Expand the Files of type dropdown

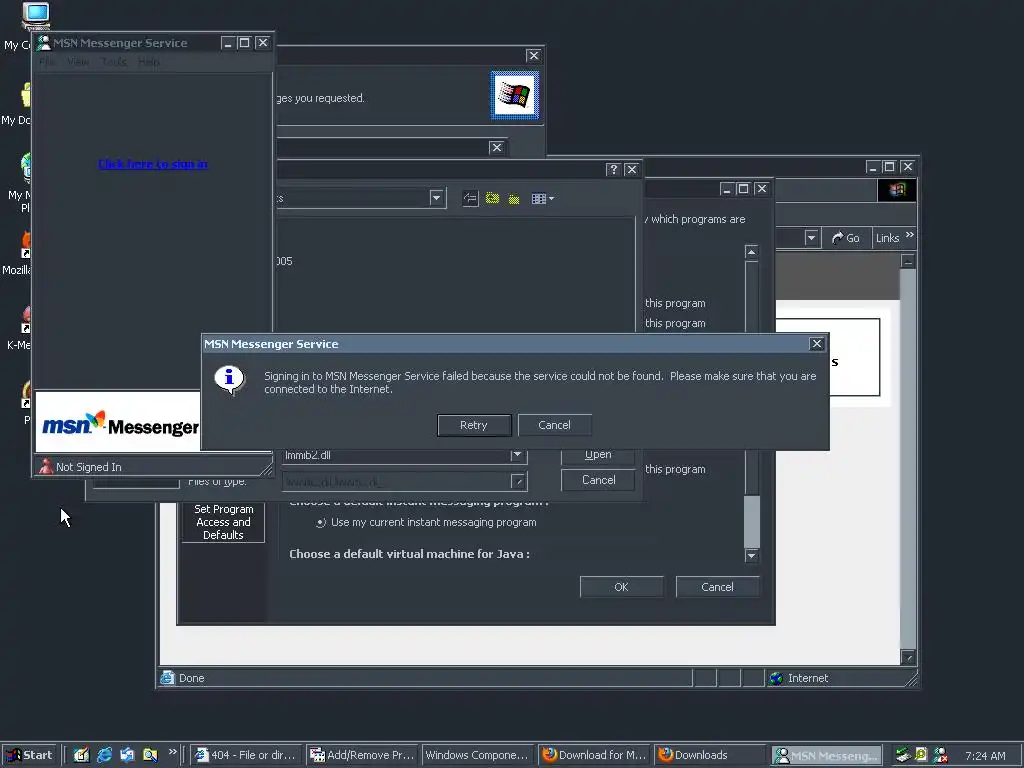[x=517, y=482]
